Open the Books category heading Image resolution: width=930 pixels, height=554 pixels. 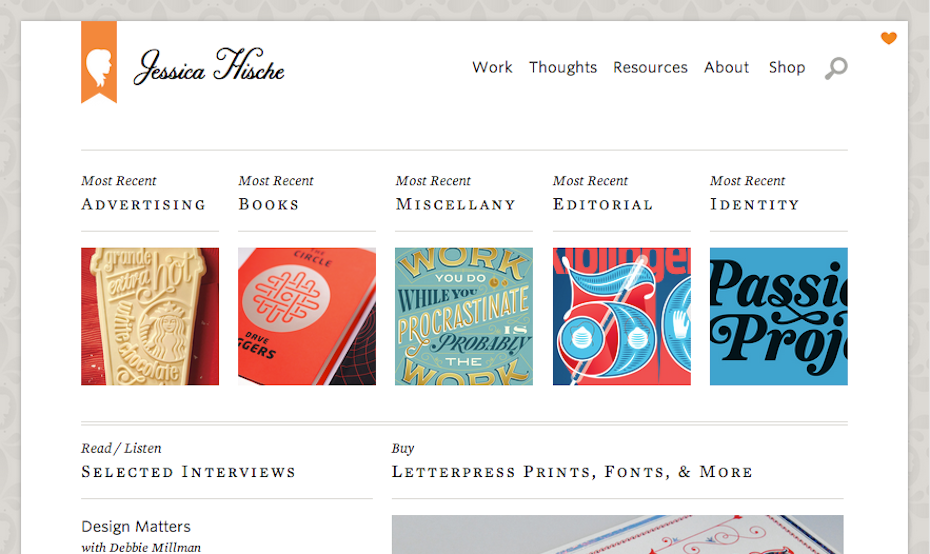pyautogui.click(x=269, y=204)
